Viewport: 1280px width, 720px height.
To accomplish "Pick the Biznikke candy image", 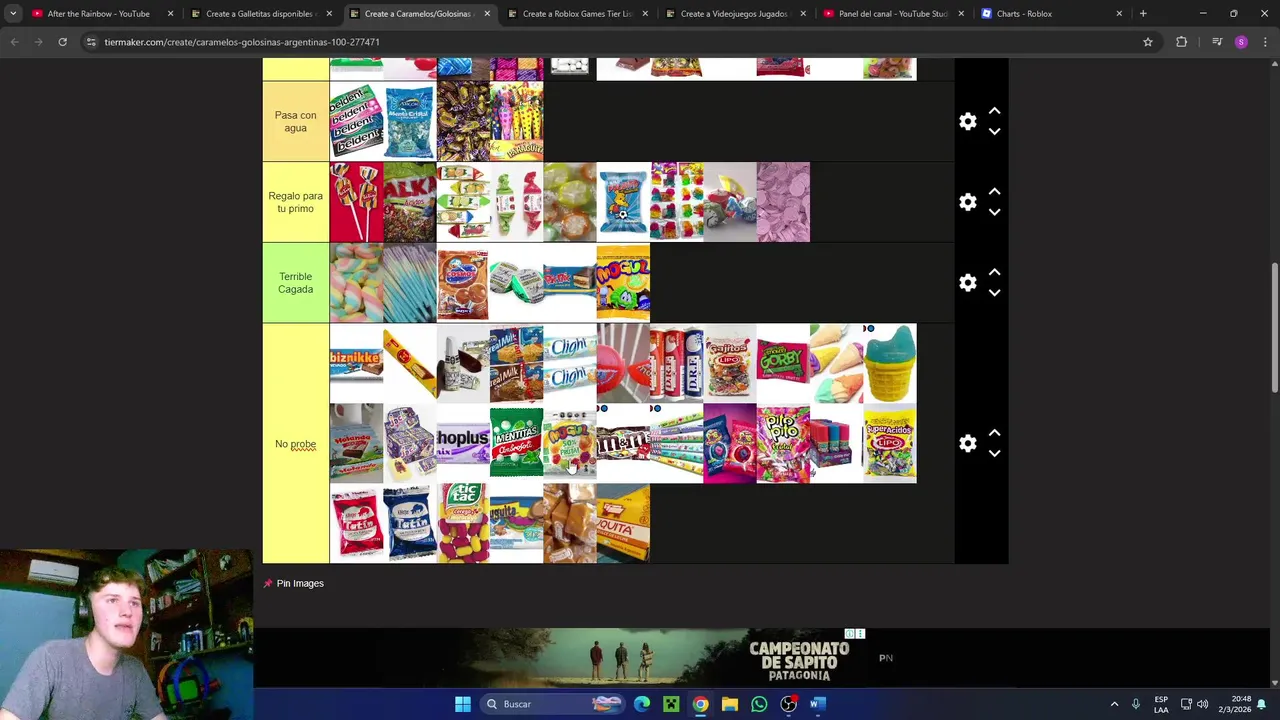I will pos(356,363).
